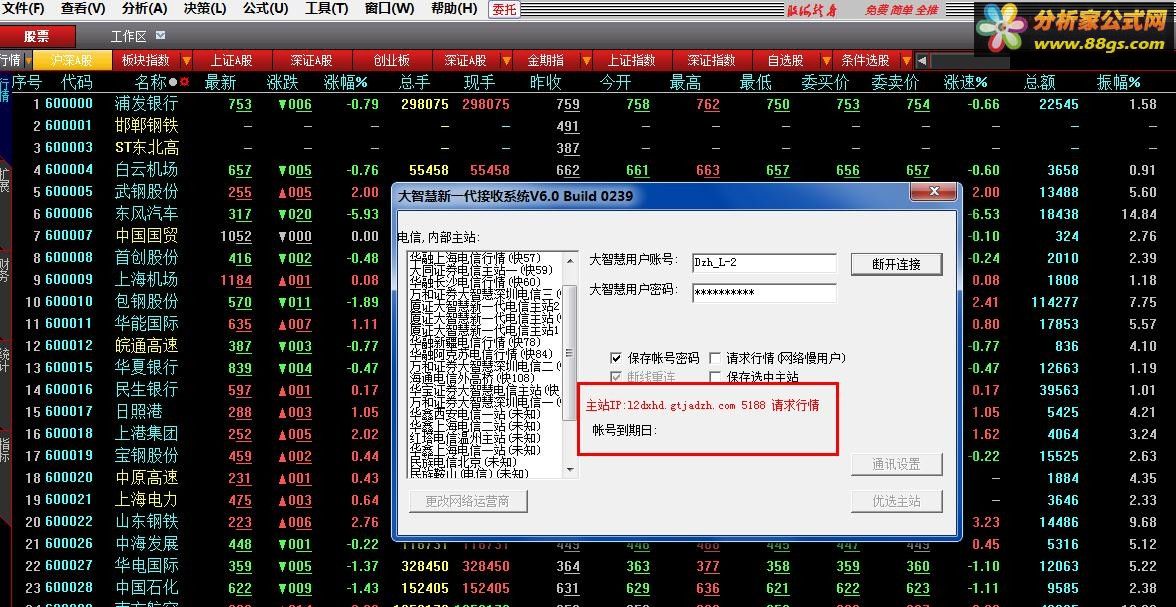Open the 工作区 dropdown icon
Image resolution: width=1176 pixels, height=607 pixels.
point(160,35)
